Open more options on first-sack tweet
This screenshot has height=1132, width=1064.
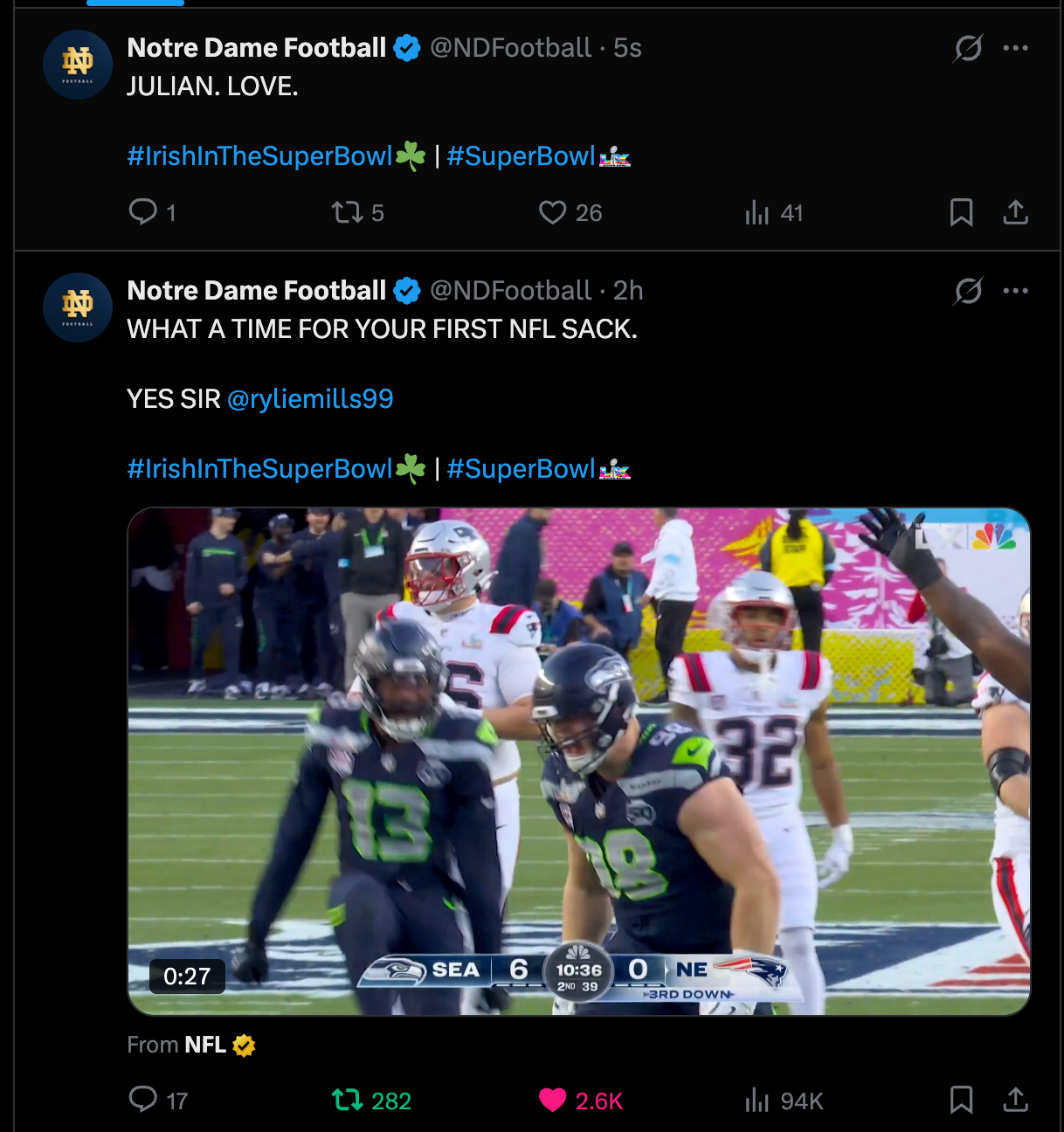click(x=1015, y=291)
